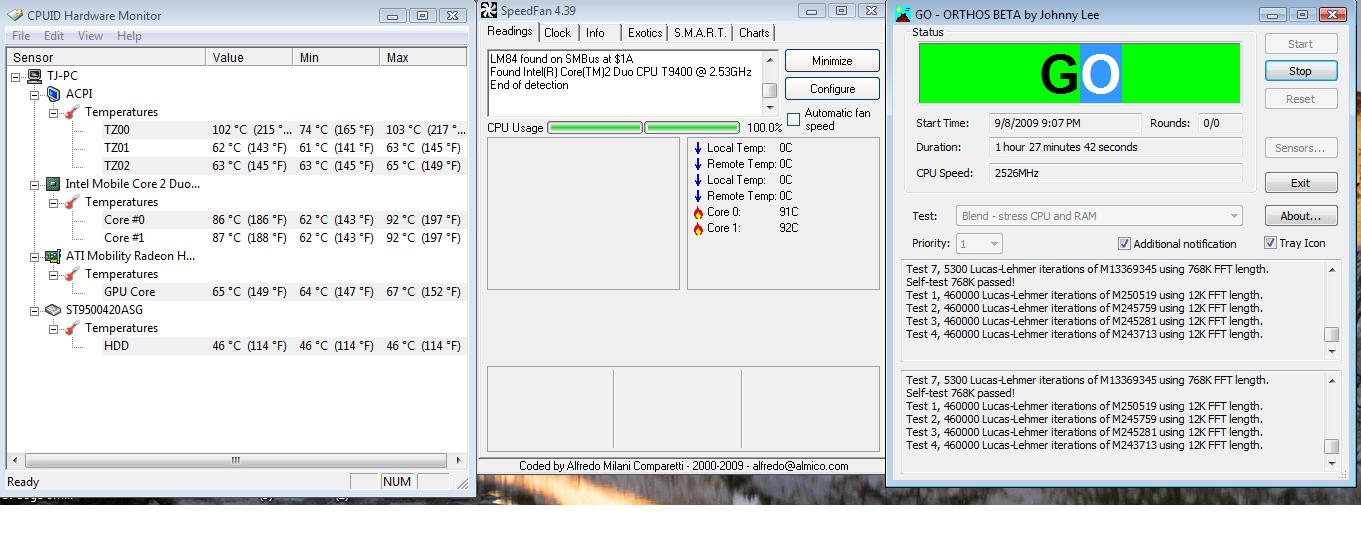Toggle Additional notification checkbox in ORTHOS
The width and height of the screenshot is (1361, 540).
pos(1124,243)
